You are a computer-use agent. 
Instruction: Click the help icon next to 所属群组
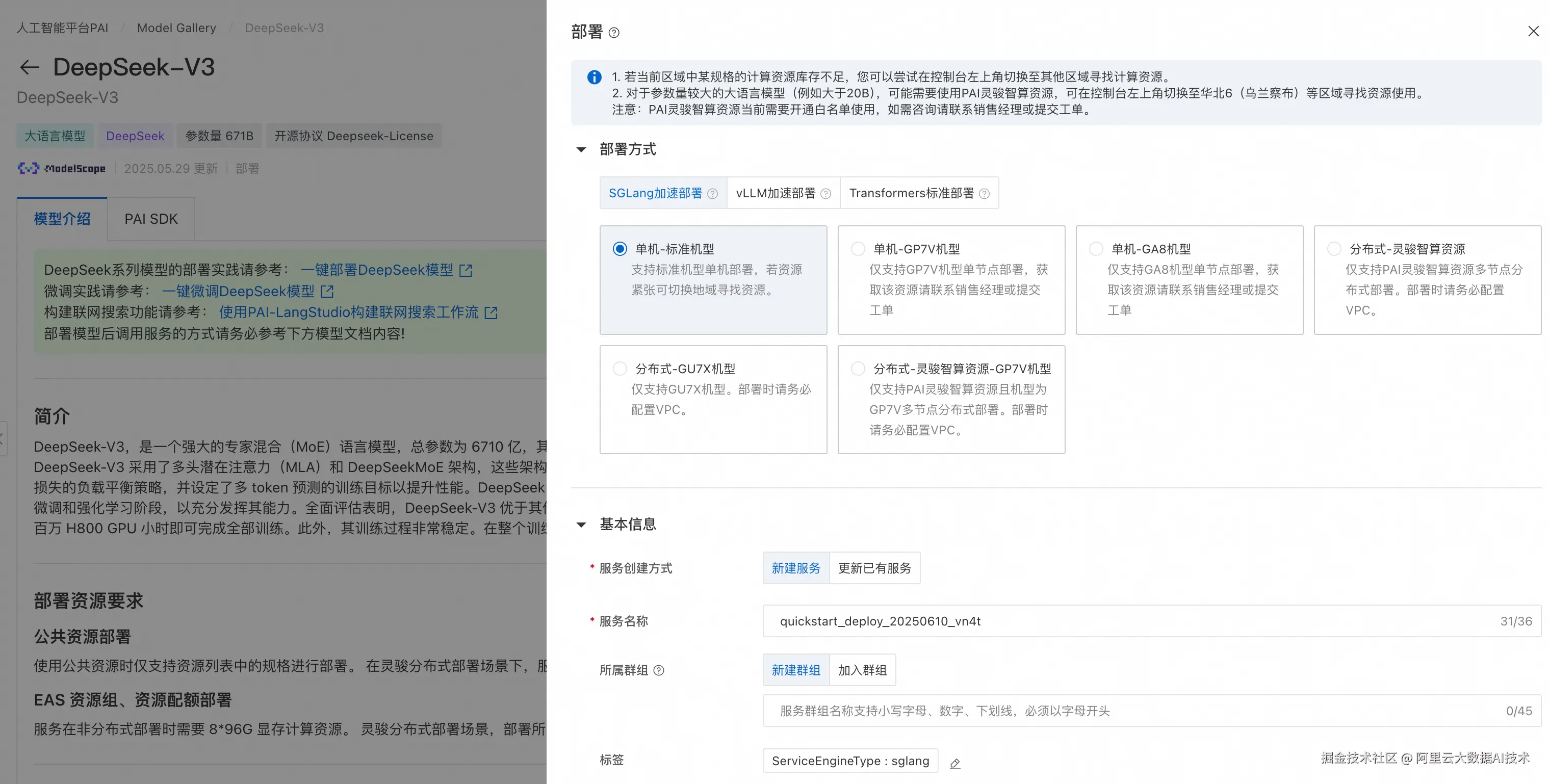coord(659,670)
